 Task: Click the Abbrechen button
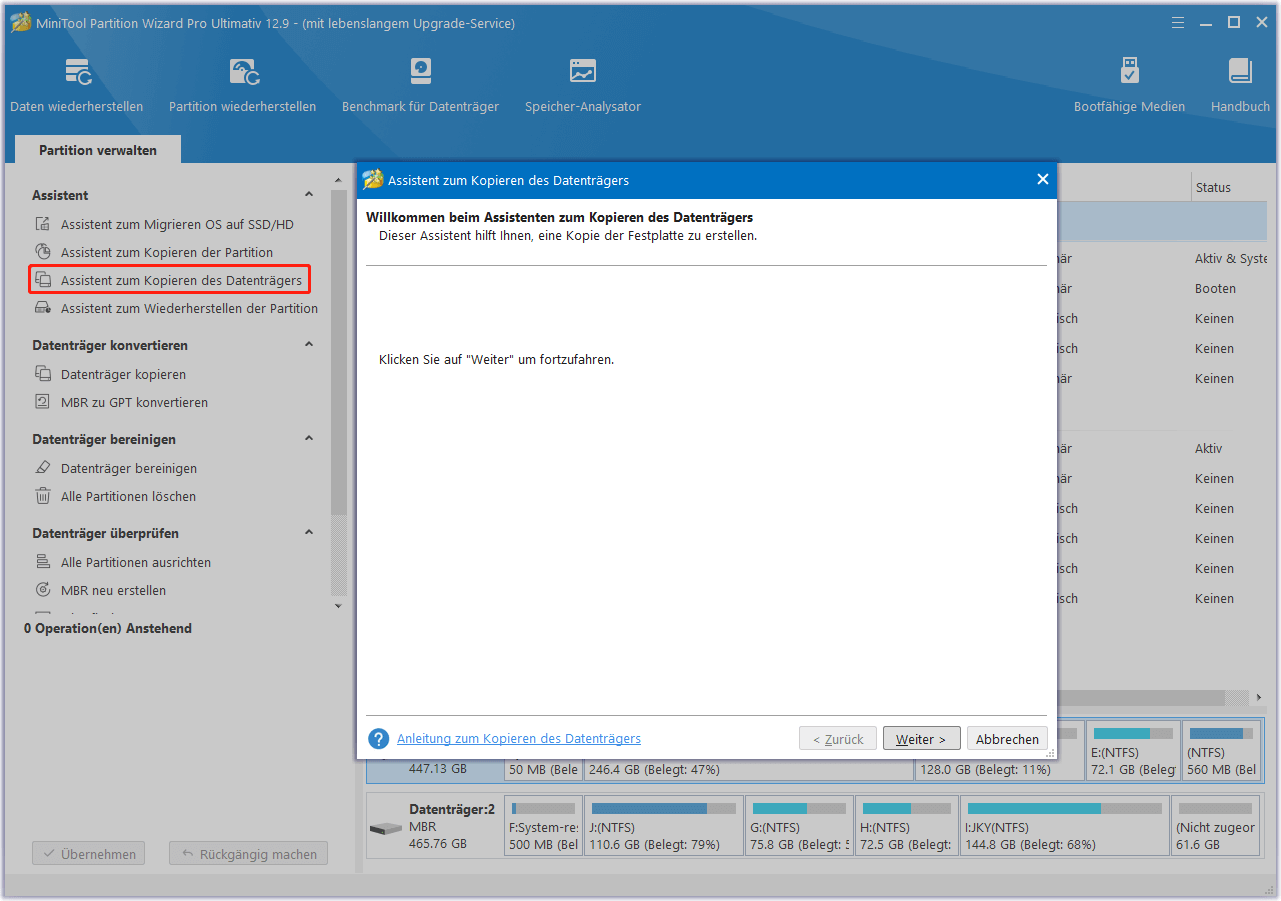1007,739
